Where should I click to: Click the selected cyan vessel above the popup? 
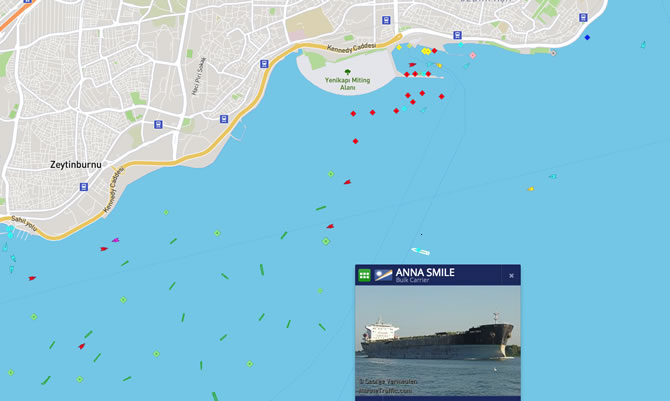point(420,251)
